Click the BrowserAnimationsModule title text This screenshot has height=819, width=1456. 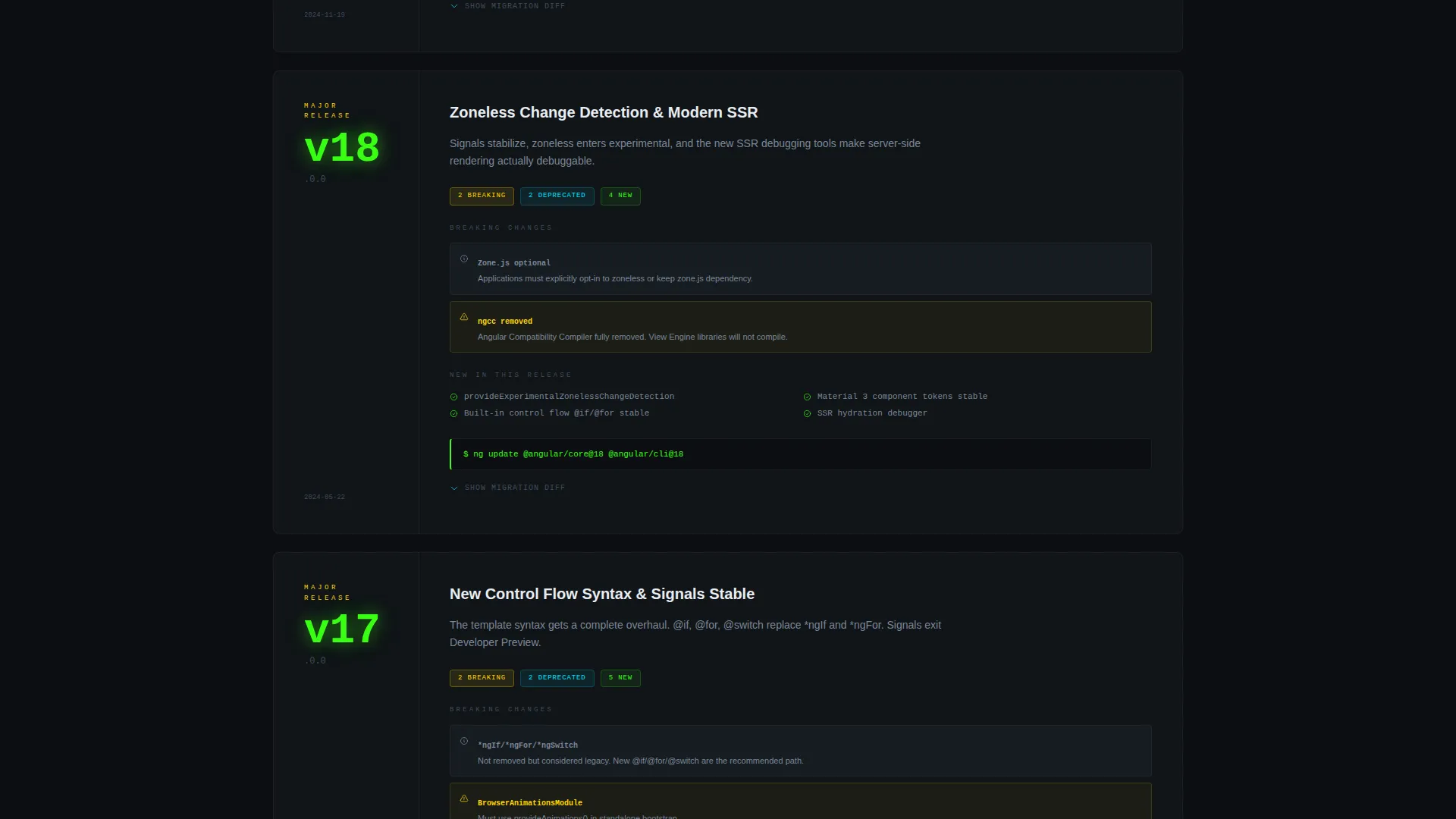[530, 803]
